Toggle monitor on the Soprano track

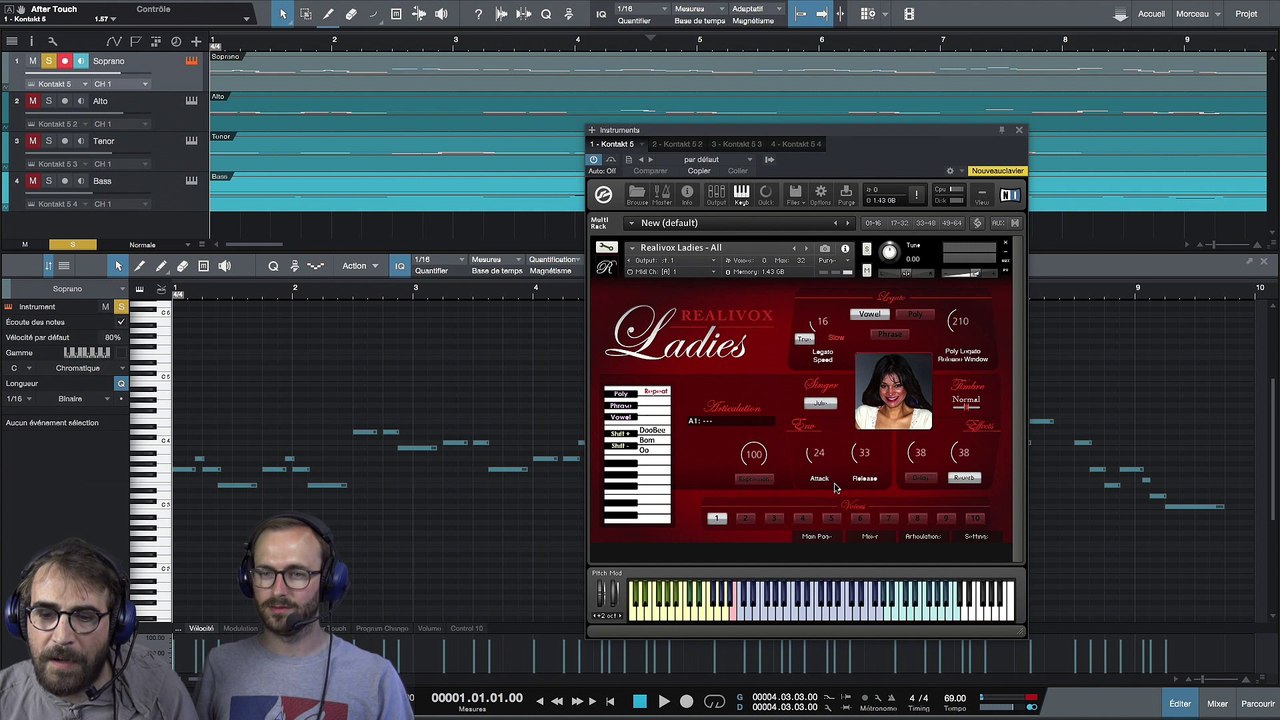[81, 61]
